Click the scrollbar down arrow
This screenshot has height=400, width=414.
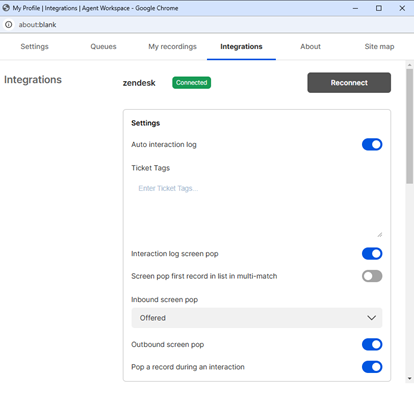[x=409, y=379]
